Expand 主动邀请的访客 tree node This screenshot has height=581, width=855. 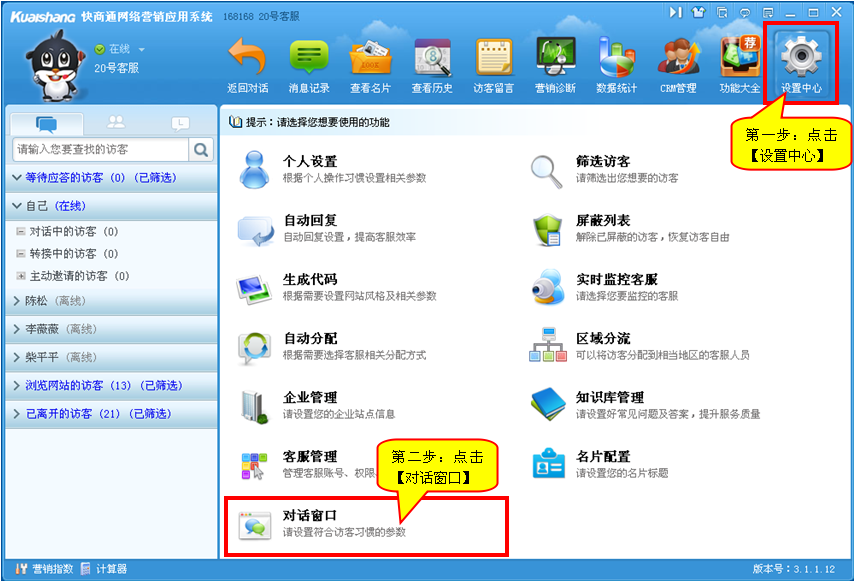[21, 276]
